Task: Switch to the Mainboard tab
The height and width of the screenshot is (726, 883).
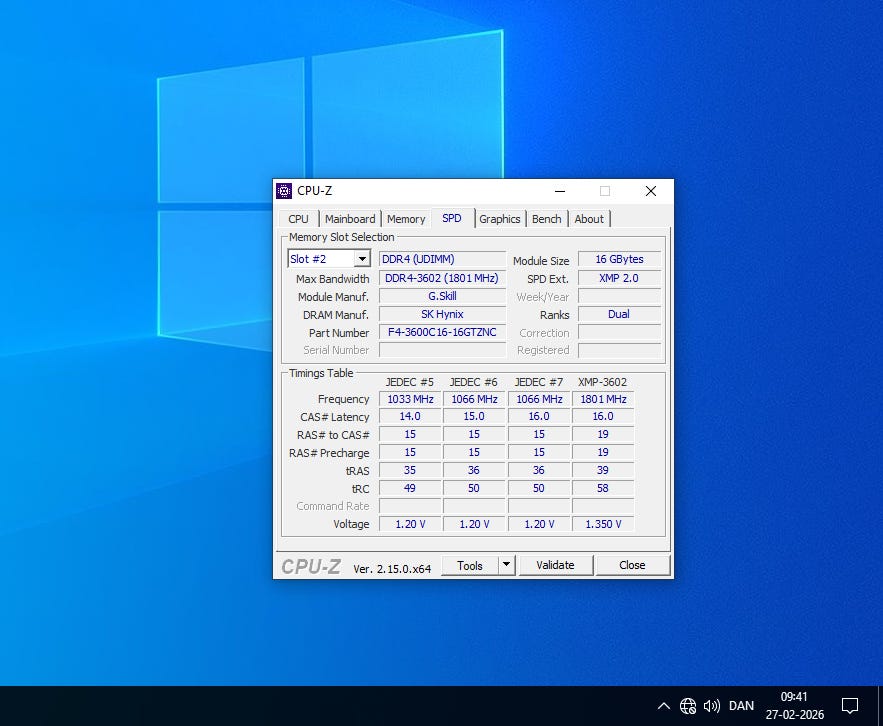Action: click(350, 219)
